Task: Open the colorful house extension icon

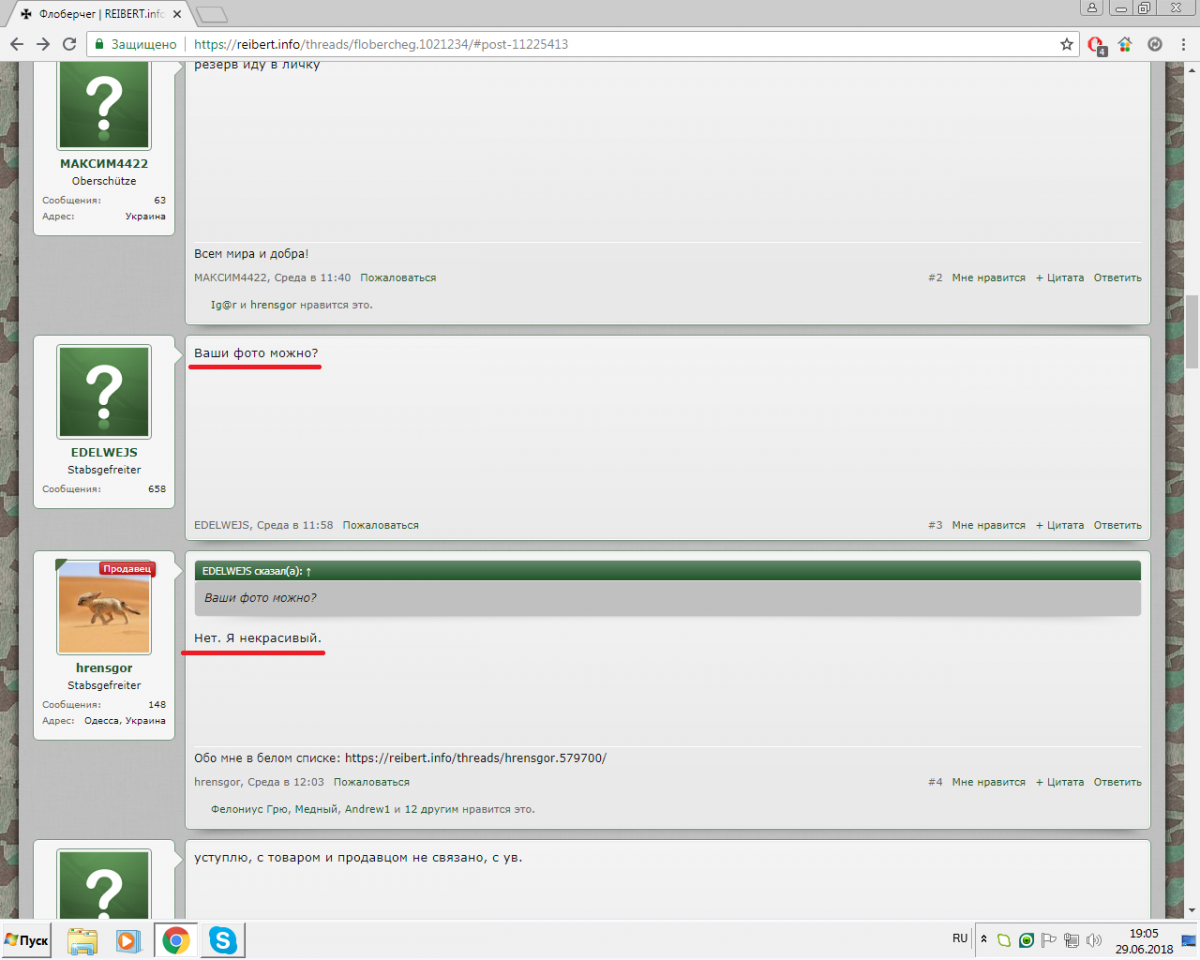Action: point(1125,44)
